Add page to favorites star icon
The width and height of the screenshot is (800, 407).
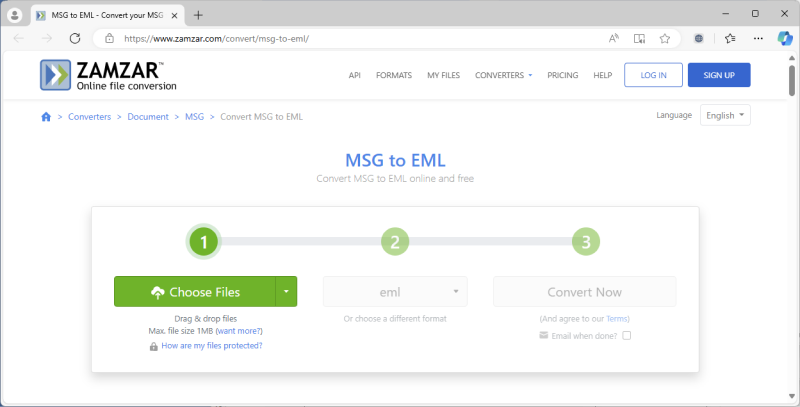tap(664, 38)
